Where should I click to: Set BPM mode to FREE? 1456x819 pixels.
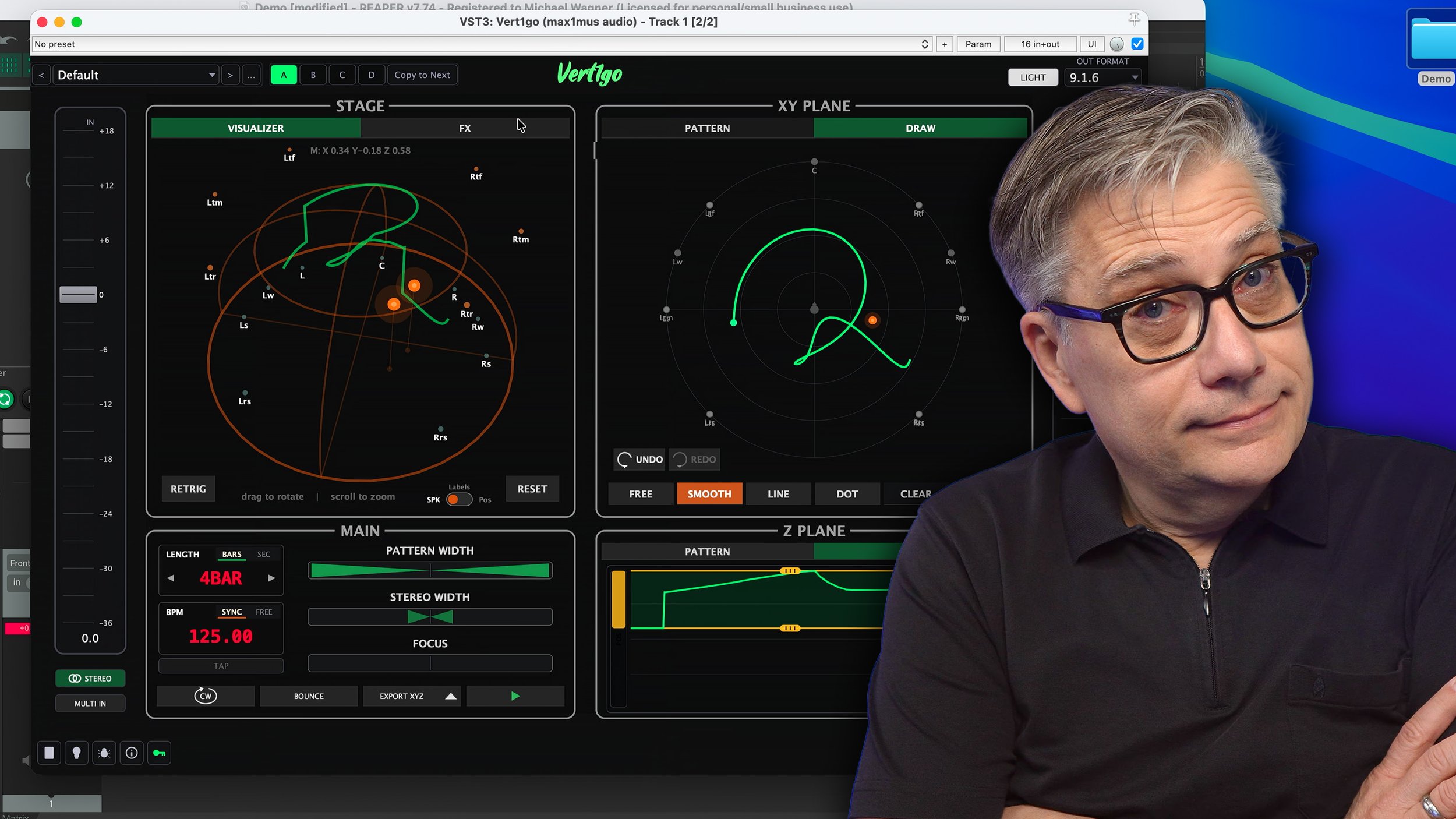(264, 612)
